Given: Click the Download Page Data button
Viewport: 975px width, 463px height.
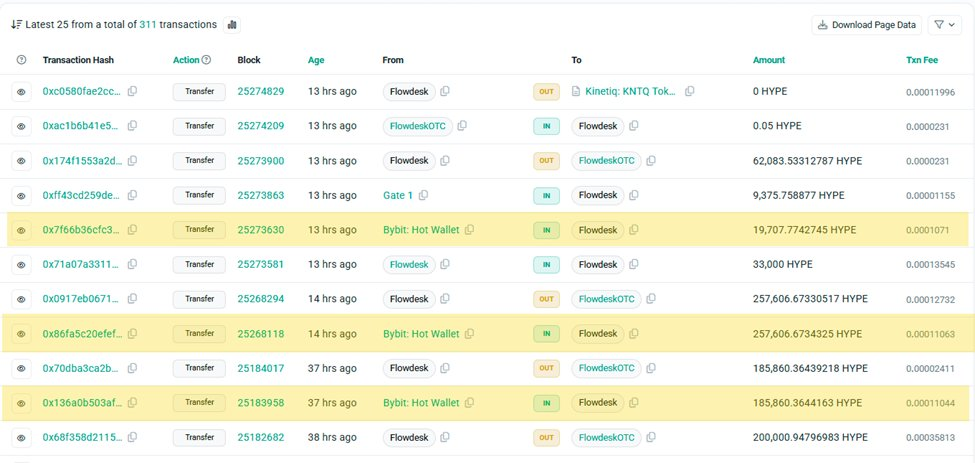Looking at the screenshot, I should click(866, 25).
